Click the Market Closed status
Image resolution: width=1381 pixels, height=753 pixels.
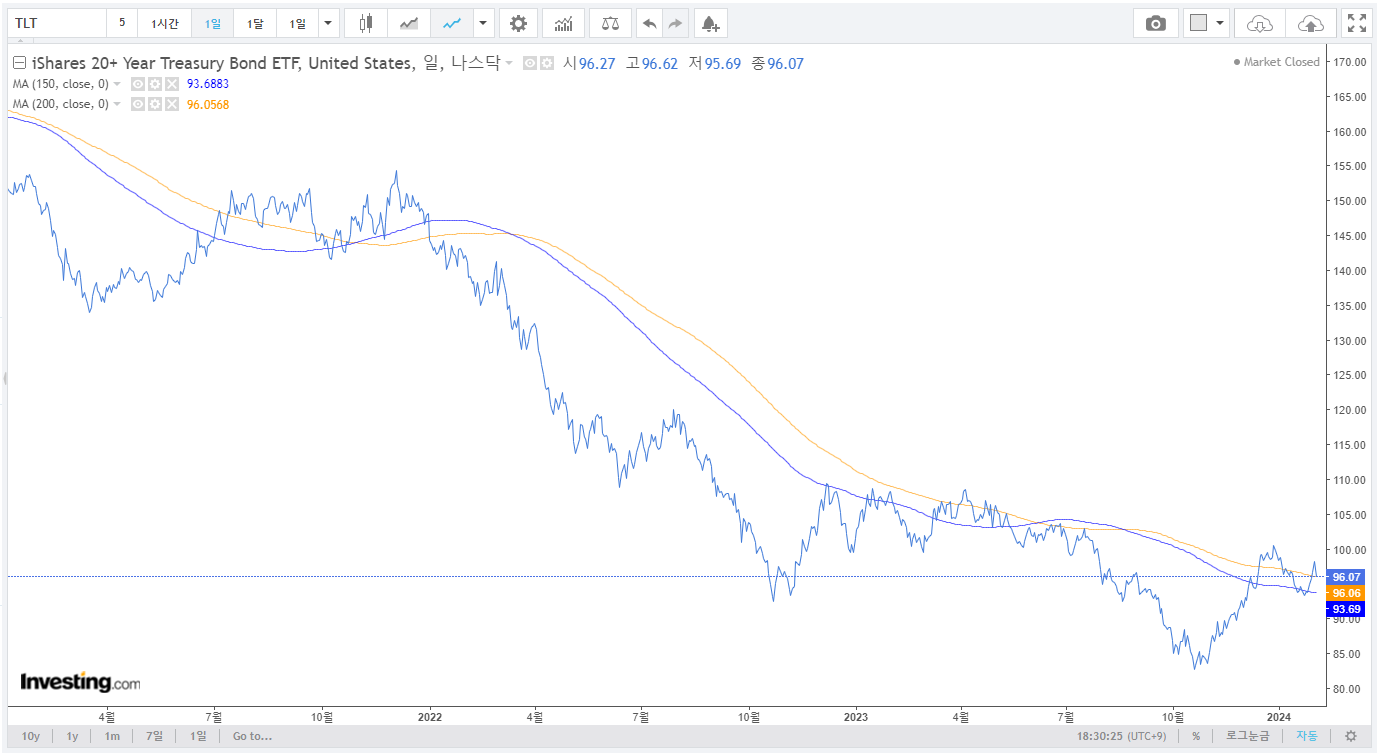(1276, 62)
